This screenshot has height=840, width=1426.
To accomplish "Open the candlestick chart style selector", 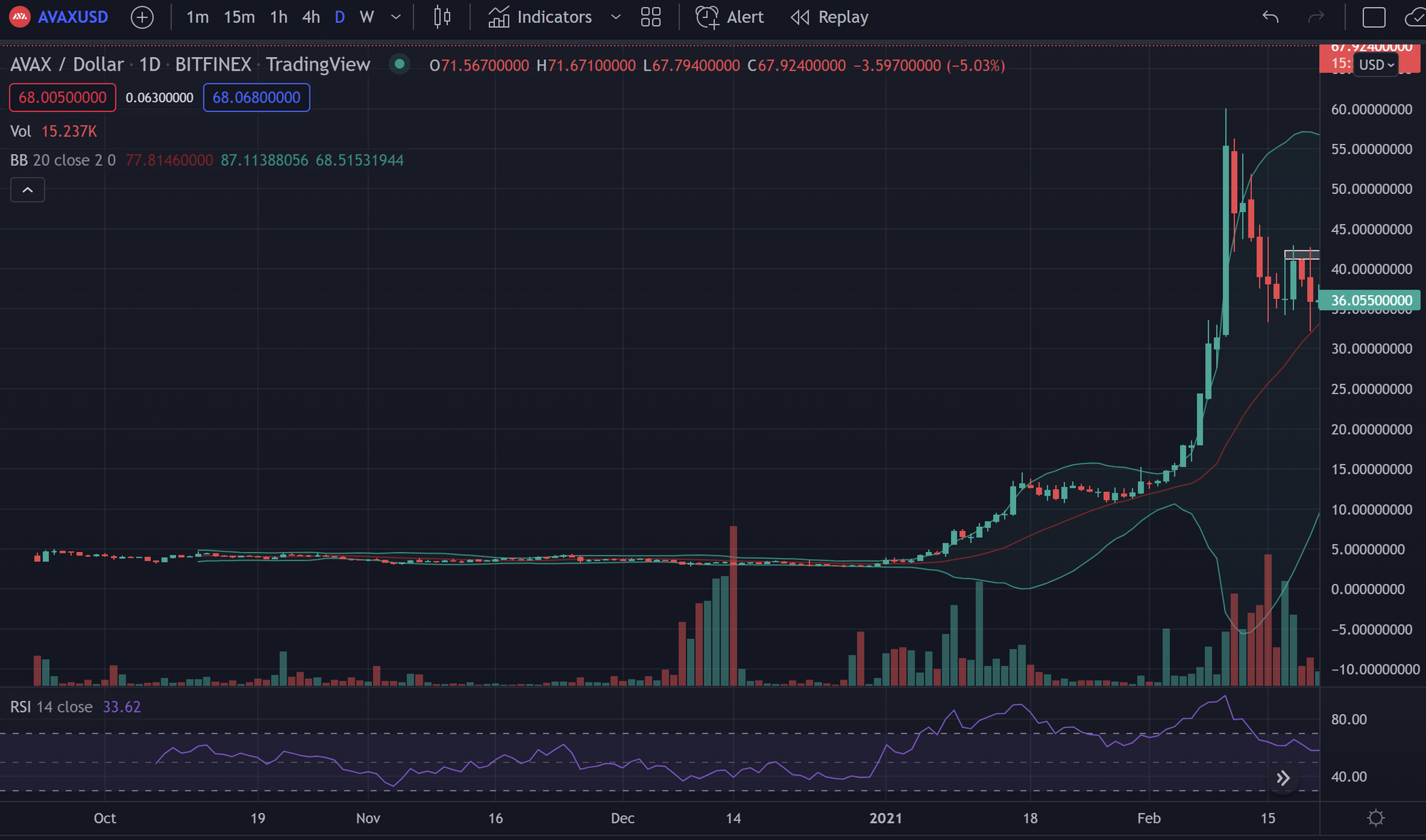I will tap(442, 17).
